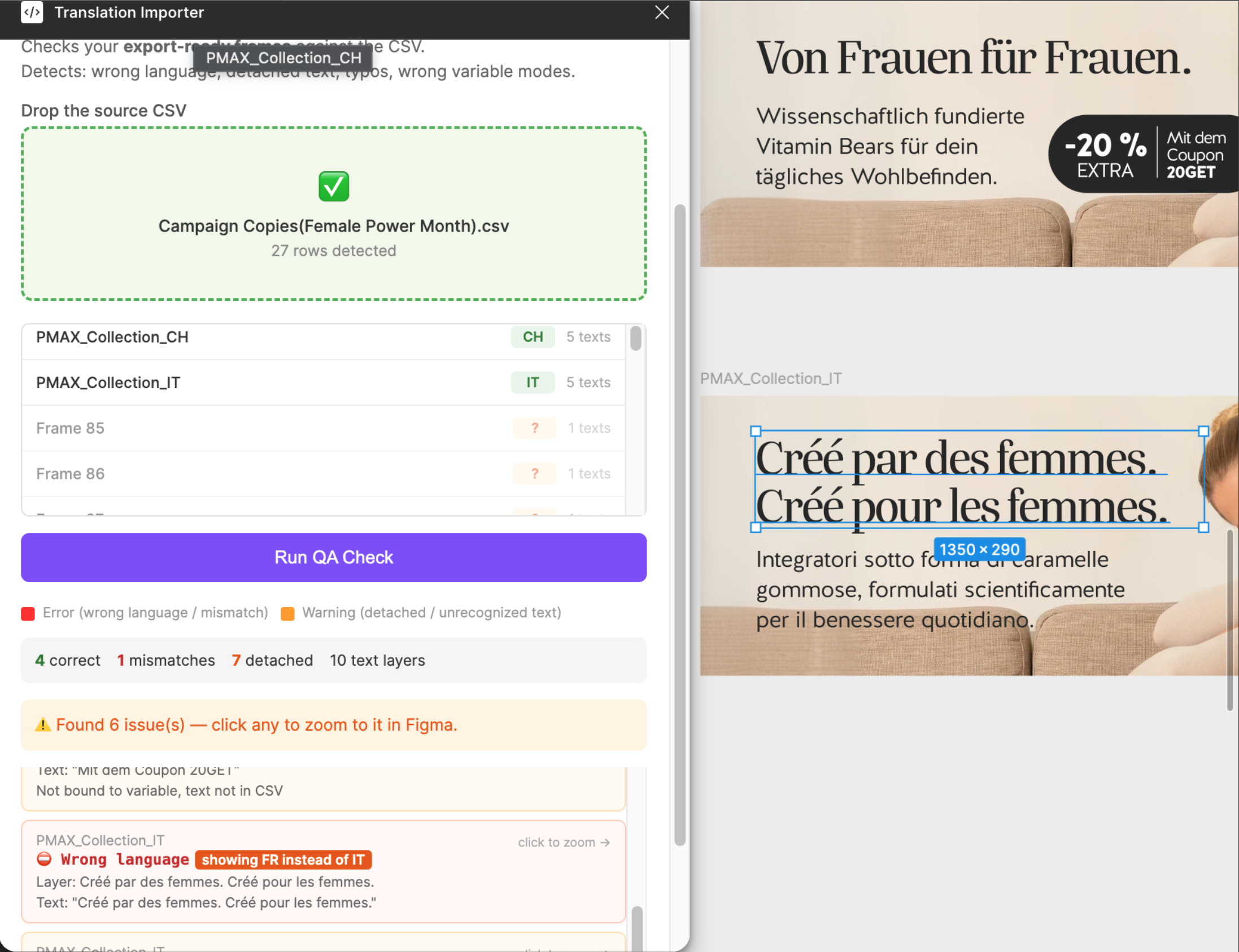This screenshot has height=952, width=1239.
Task: Click 'click to zoom' on Wrong language issue
Action: pos(564,842)
